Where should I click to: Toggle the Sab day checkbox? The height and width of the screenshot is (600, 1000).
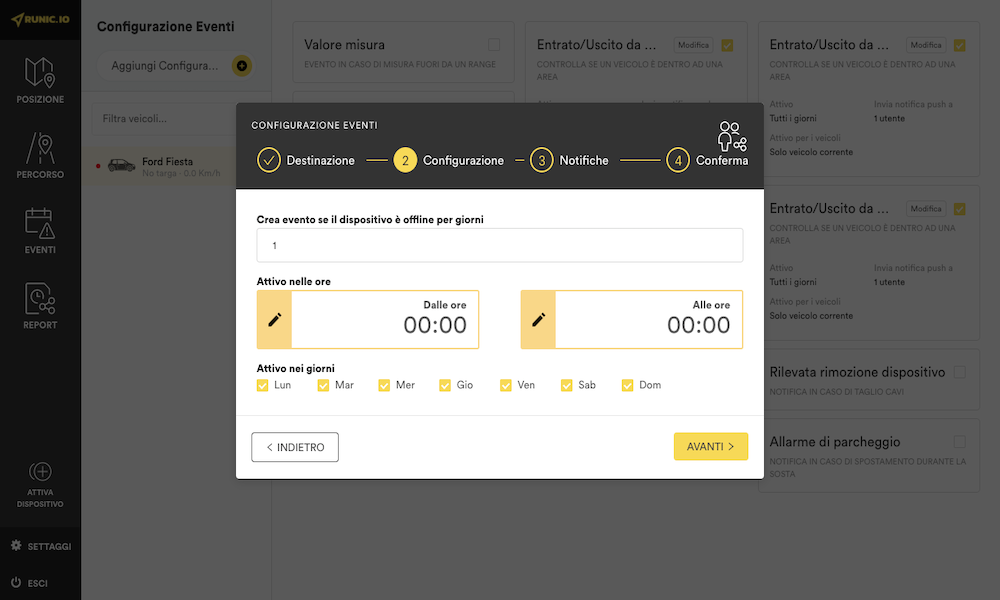coord(567,385)
